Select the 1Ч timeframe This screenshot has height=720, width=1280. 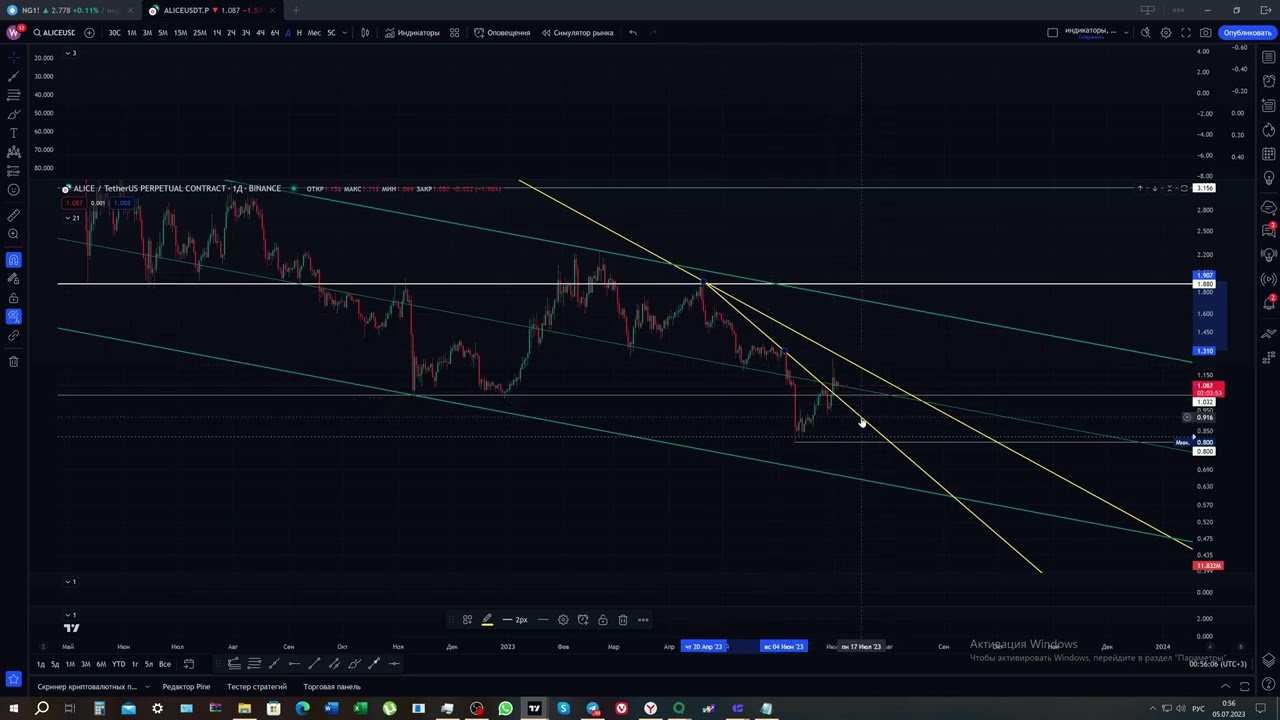pos(217,33)
